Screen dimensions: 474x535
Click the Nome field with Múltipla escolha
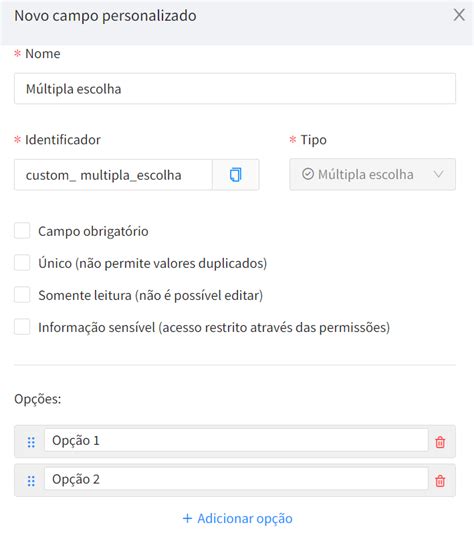[x=235, y=89]
